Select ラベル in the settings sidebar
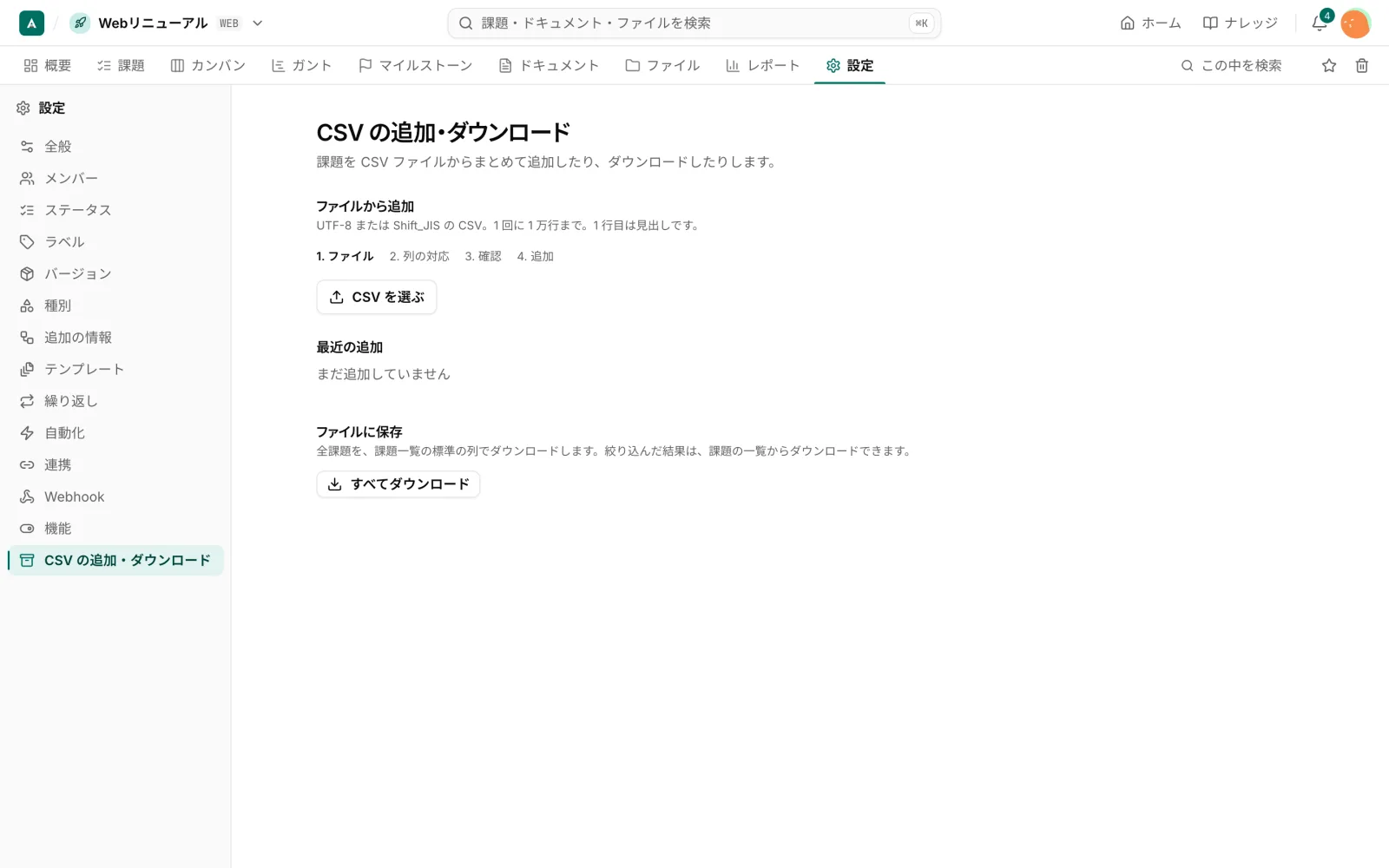 coord(115,242)
